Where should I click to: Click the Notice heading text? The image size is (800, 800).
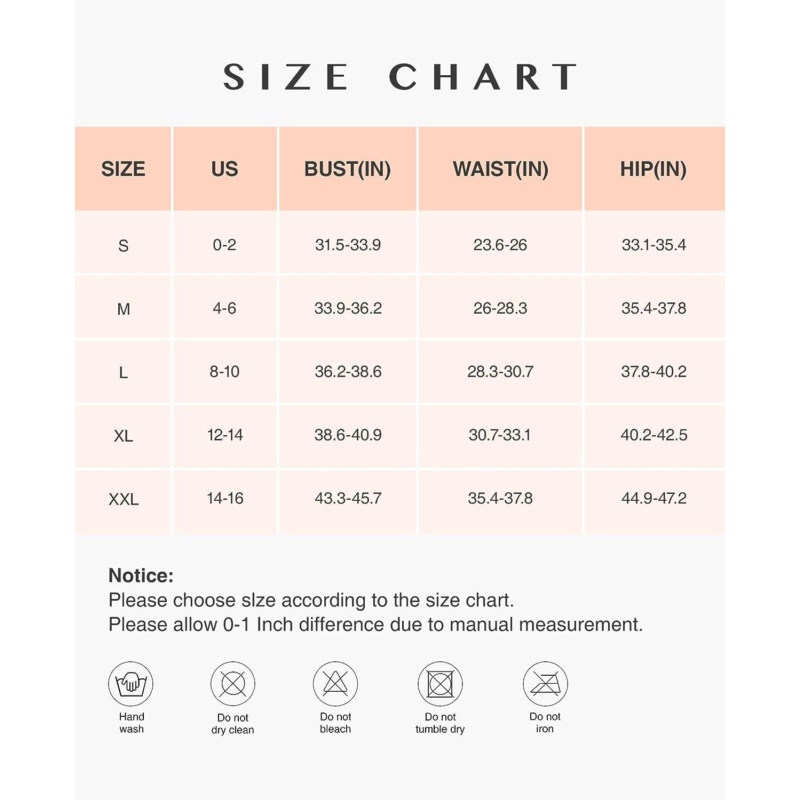pyautogui.click(x=141, y=576)
